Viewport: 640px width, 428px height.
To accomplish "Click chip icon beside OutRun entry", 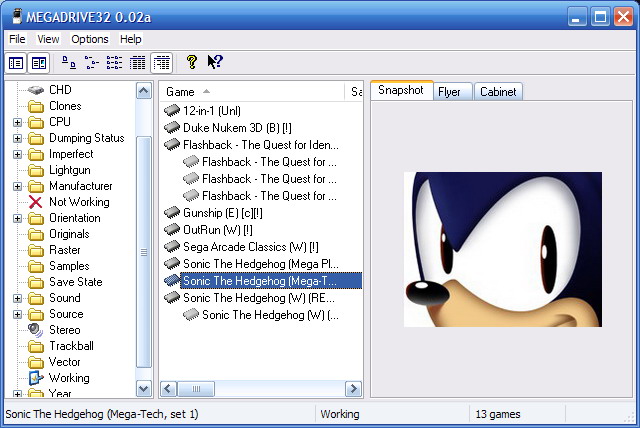I will pyautogui.click(x=172, y=230).
